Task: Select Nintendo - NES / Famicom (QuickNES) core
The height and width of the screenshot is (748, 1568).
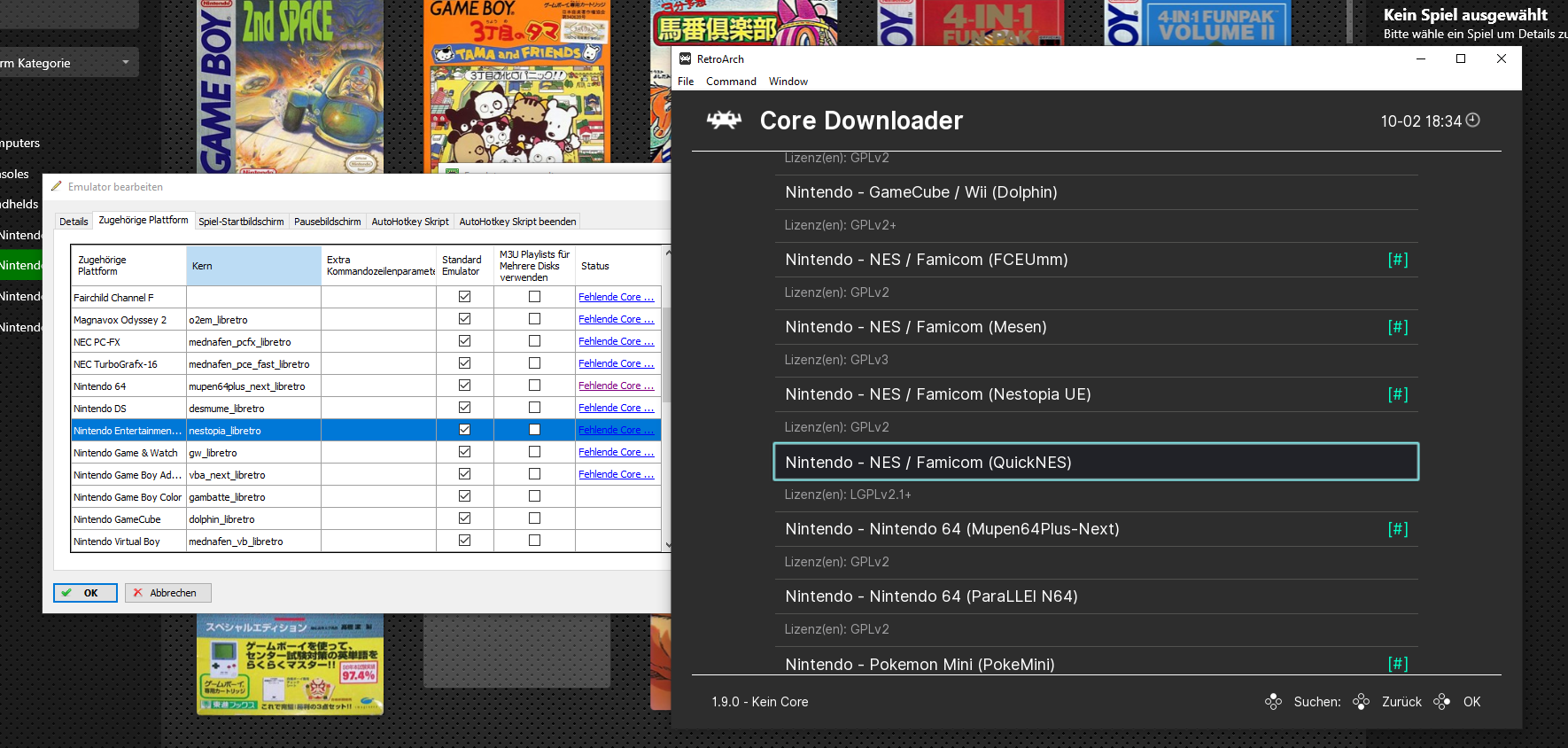Action: [1096, 462]
